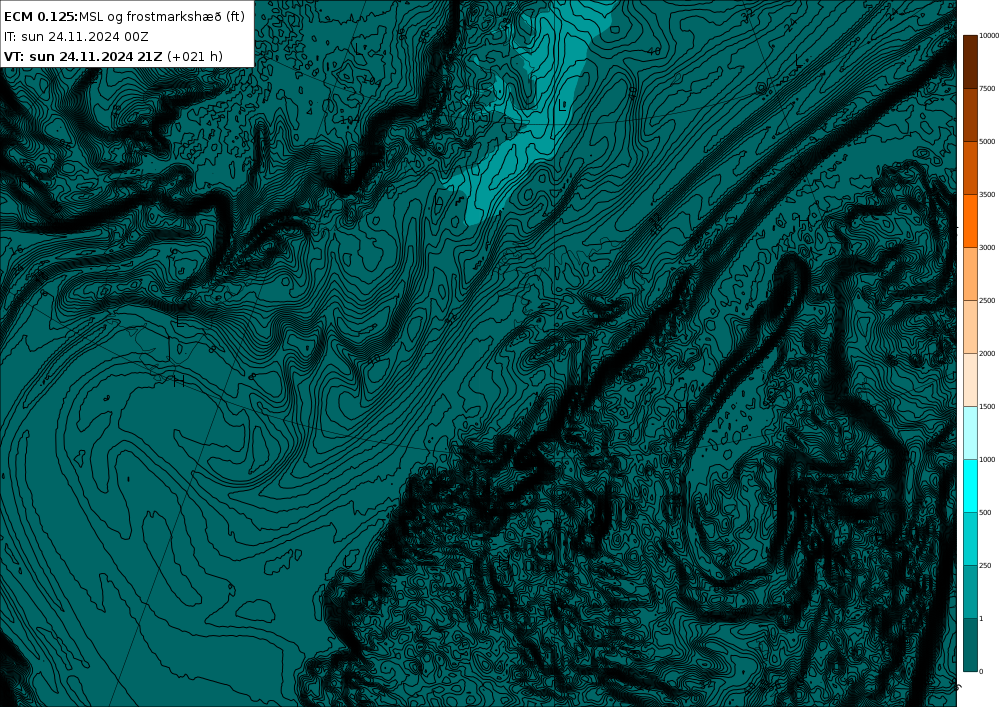1000x707 pixels.
Task: Click the forecast offset '(+021 h)'
Action: coord(195,57)
